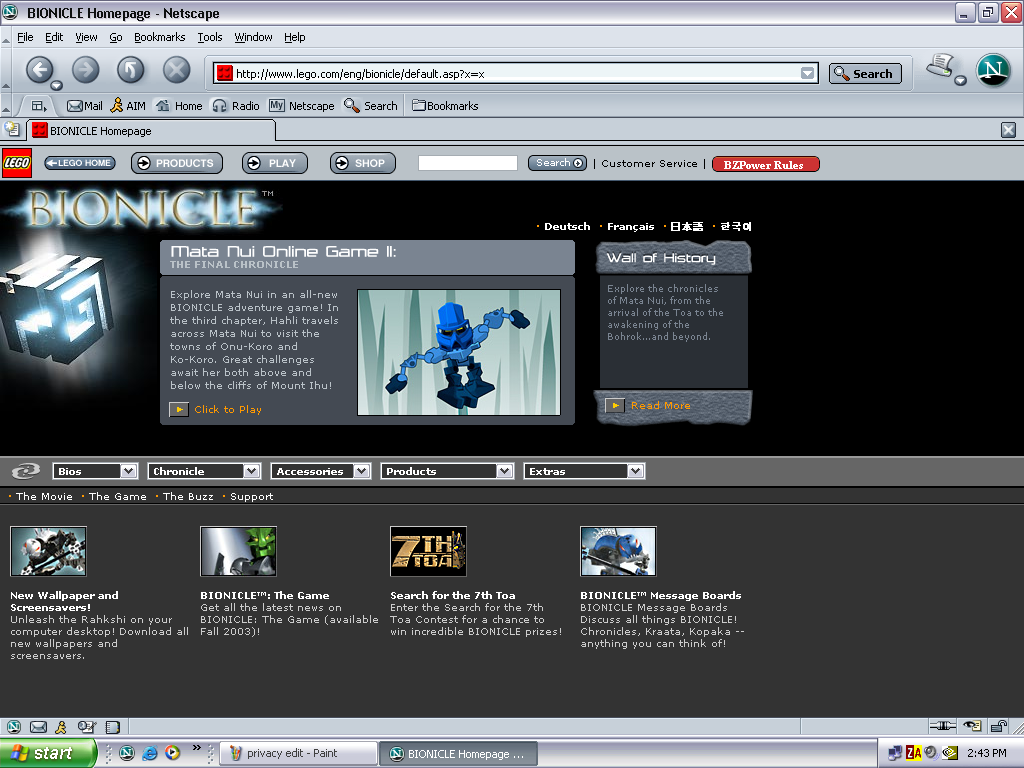1024x768 pixels.
Task: Open the Print toolbar icon
Action: (940, 65)
